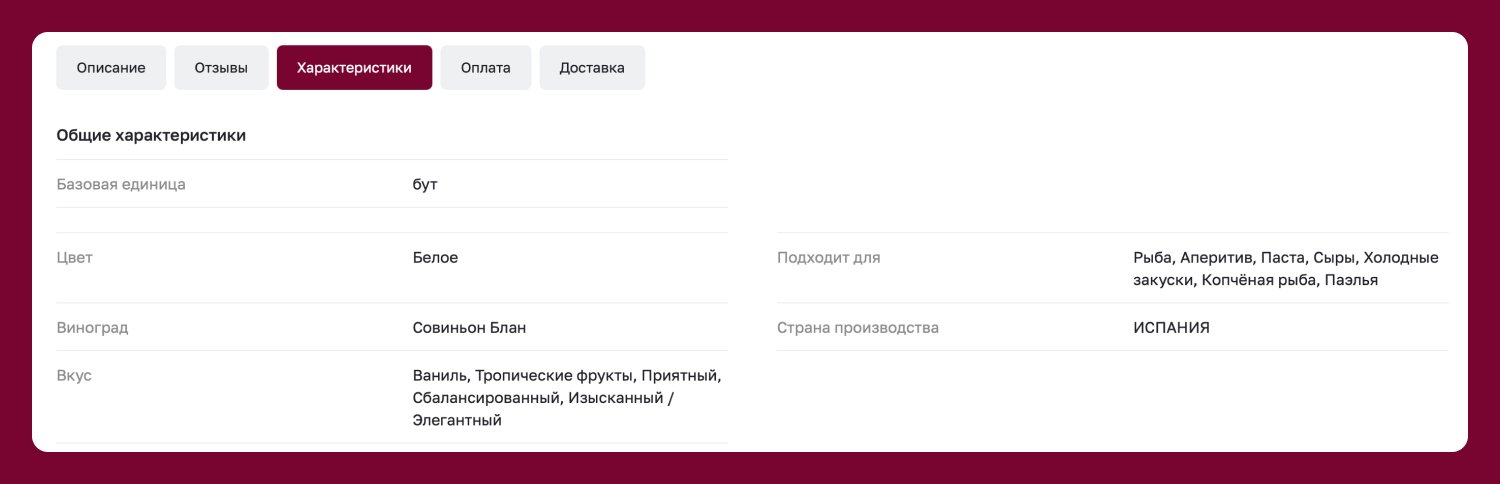The width and height of the screenshot is (1500, 484).
Task: Open the Совиньон Блан grape value
Action: coord(469,327)
